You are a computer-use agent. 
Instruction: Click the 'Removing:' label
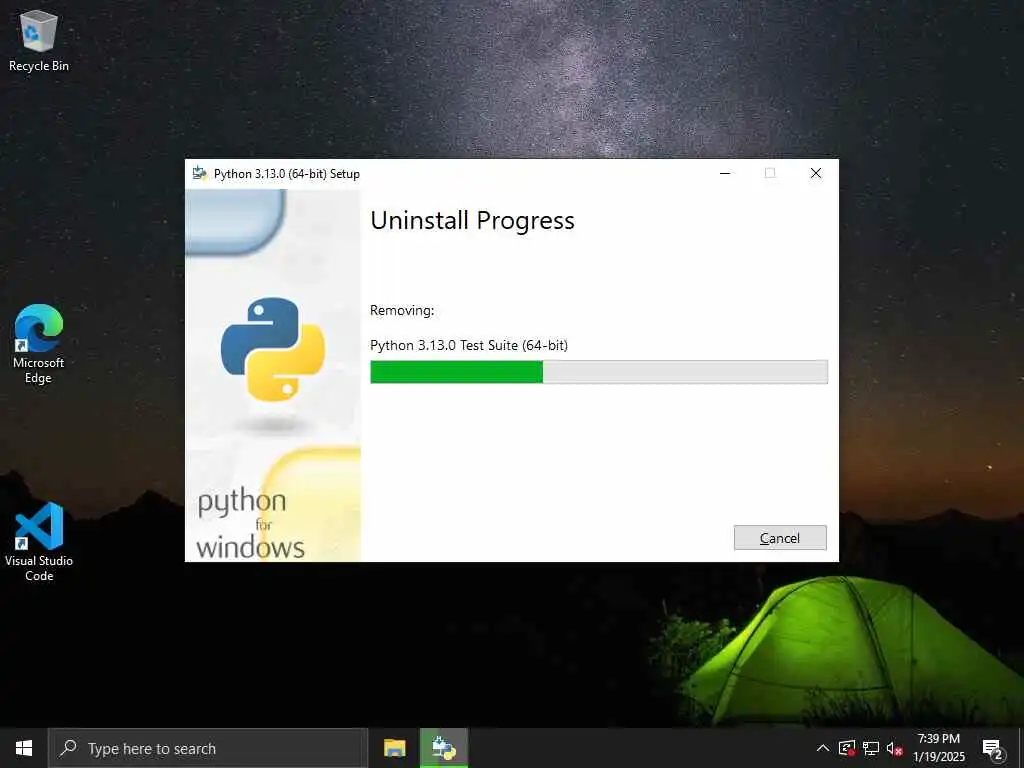click(402, 310)
